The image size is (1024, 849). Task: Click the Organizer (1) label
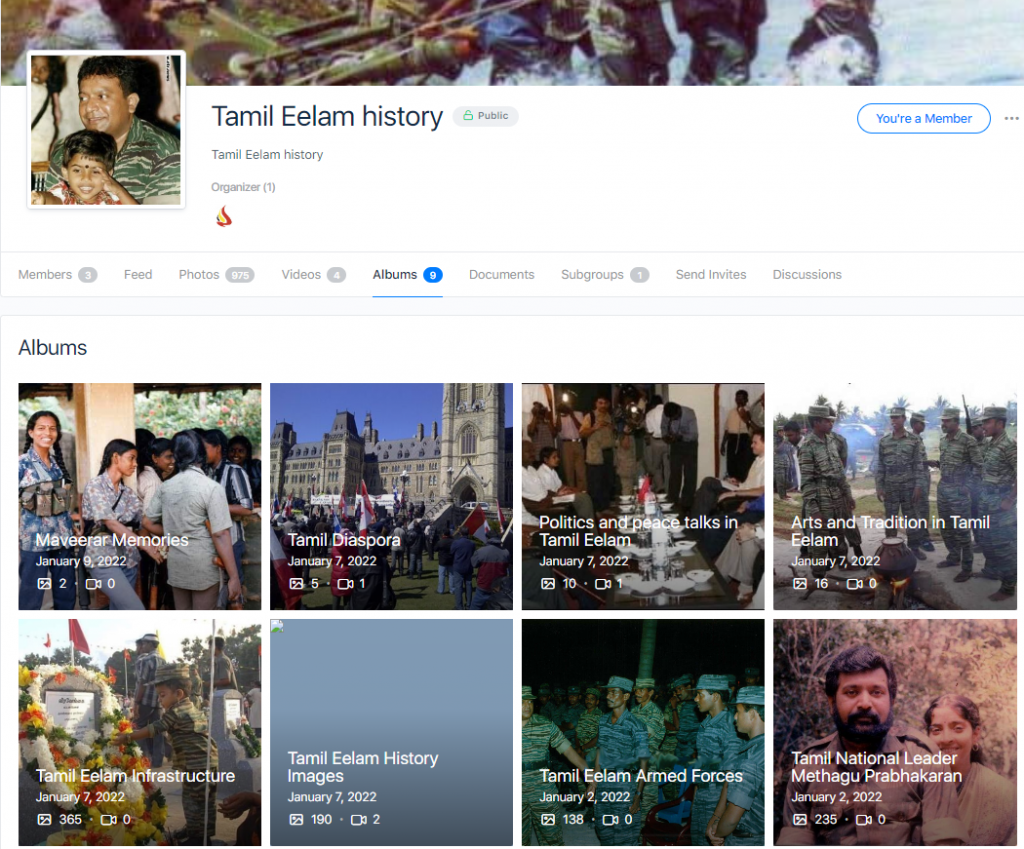243,187
